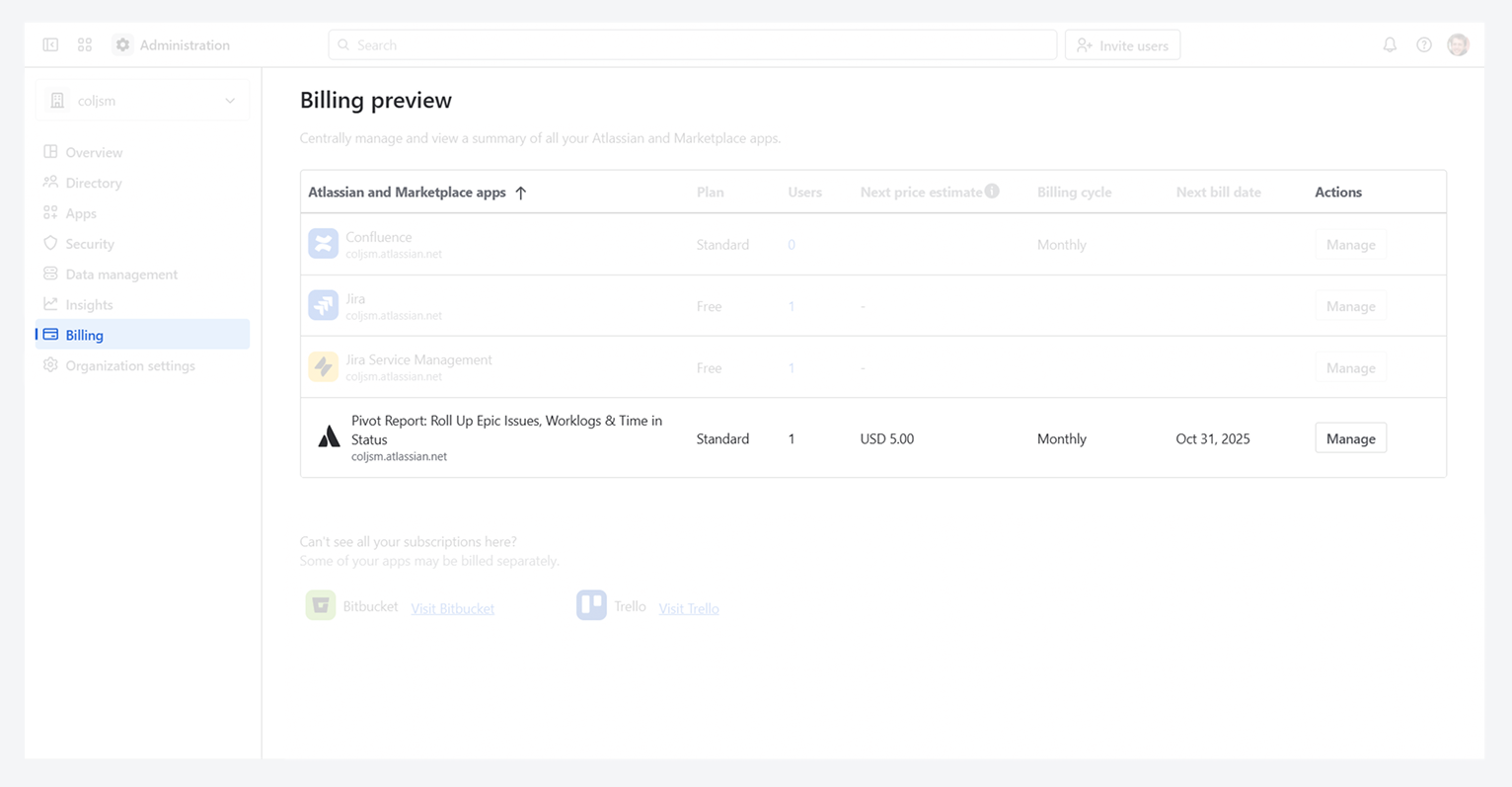Open the Visit Trello link
This screenshot has width=1512, height=787.
coord(689,608)
